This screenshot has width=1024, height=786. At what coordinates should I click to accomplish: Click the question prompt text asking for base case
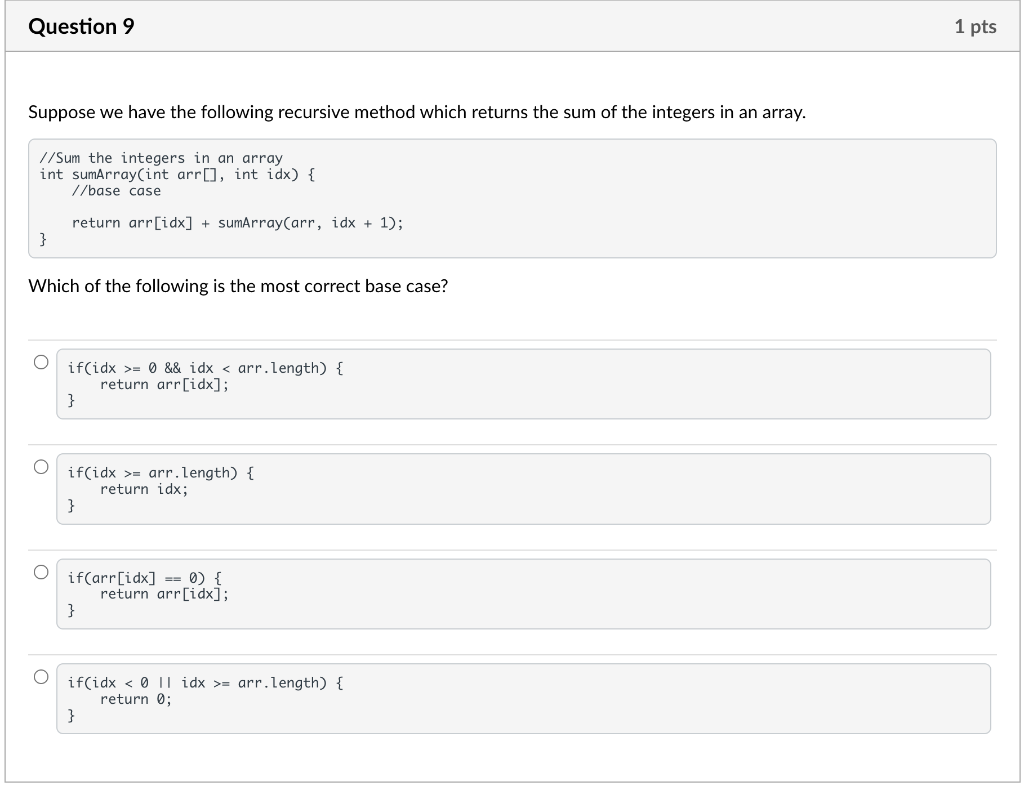(238, 286)
